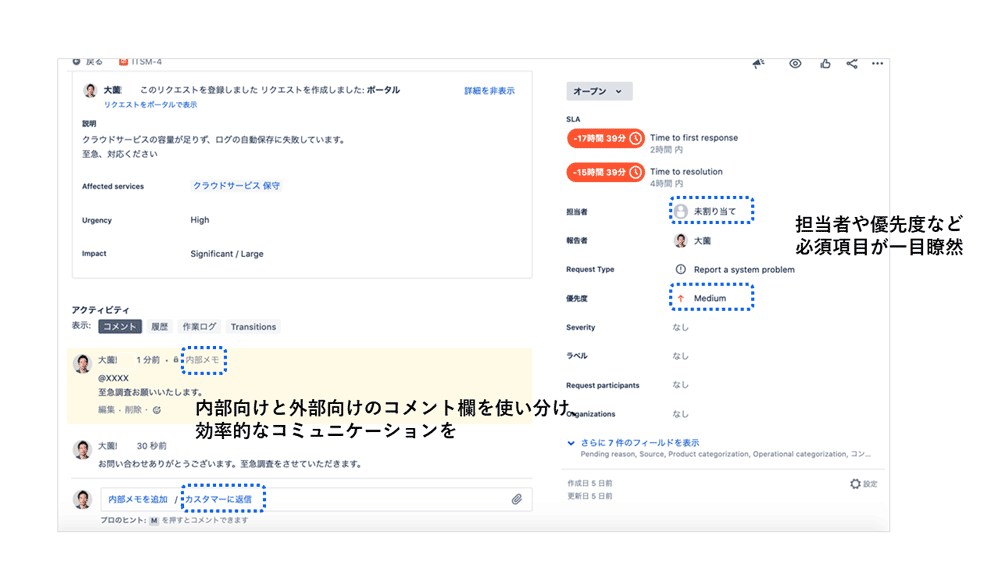Click the thumbs-up vote icon
Viewport: 1000px width, 563px height.
pyautogui.click(x=825, y=63)
